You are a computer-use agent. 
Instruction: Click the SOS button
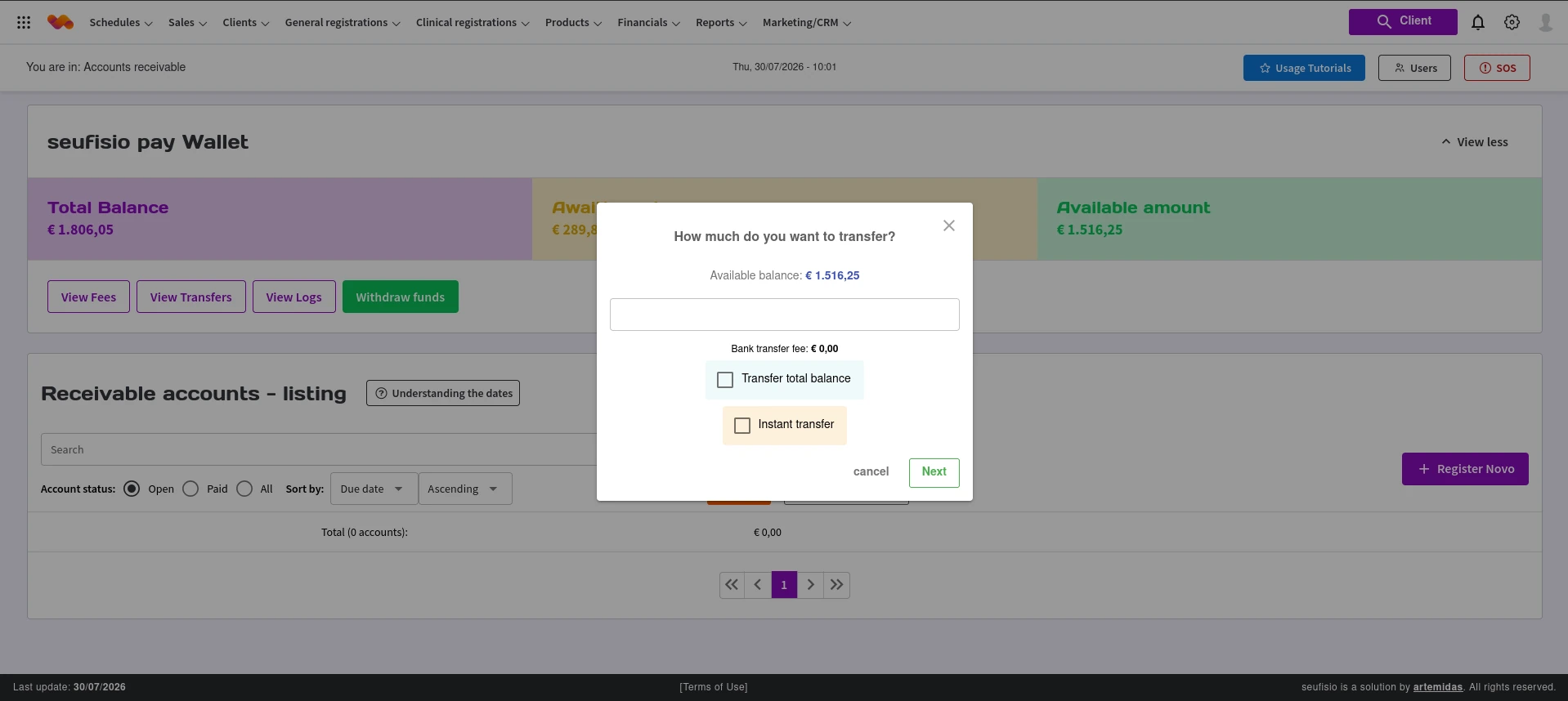[1497, 68]
